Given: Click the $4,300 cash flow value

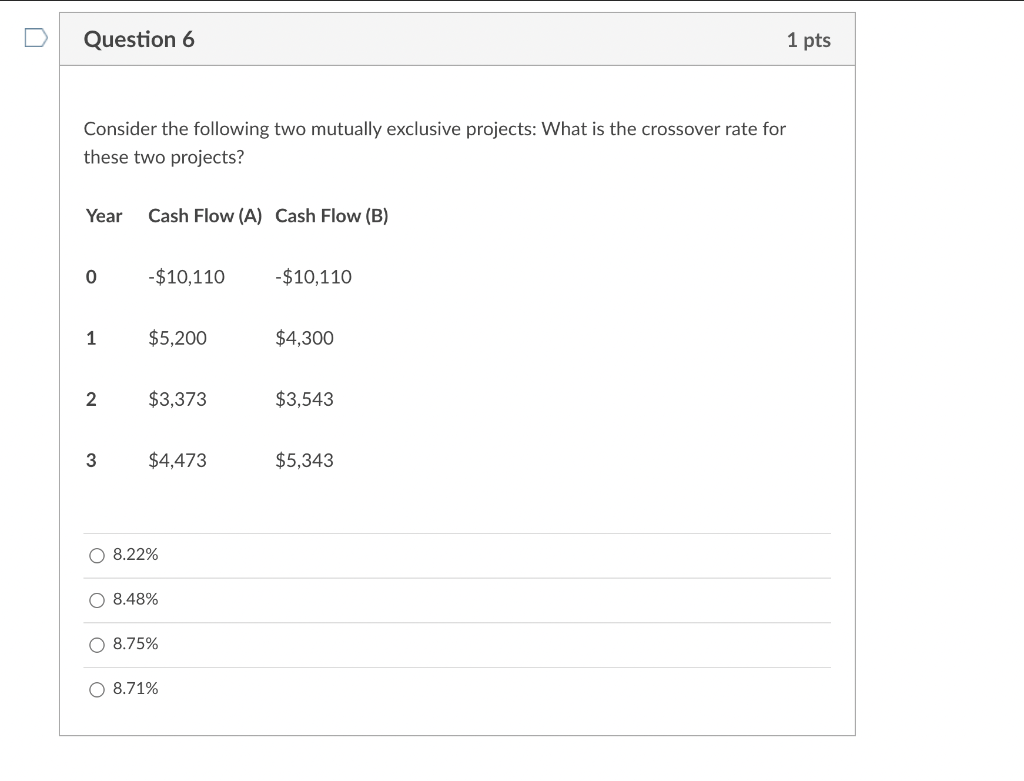Looking at the screenshot, I should pyautogui.click(x=304, y=338).
